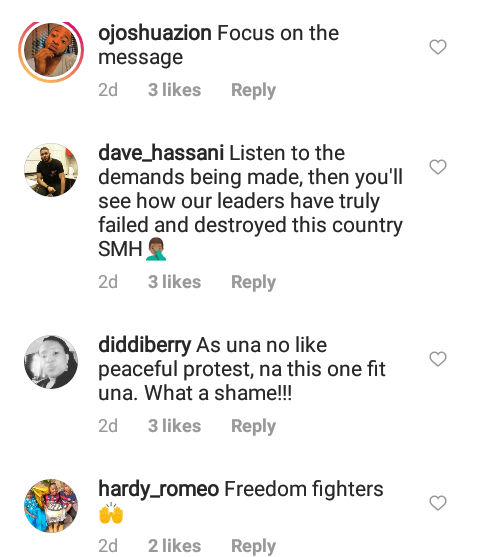Image resolution: width=480 pixels, height=557 pixels.
Task: Tap heart icon on dave_hassani's comment
Action: pyautogui.click(x=438, y=167)
